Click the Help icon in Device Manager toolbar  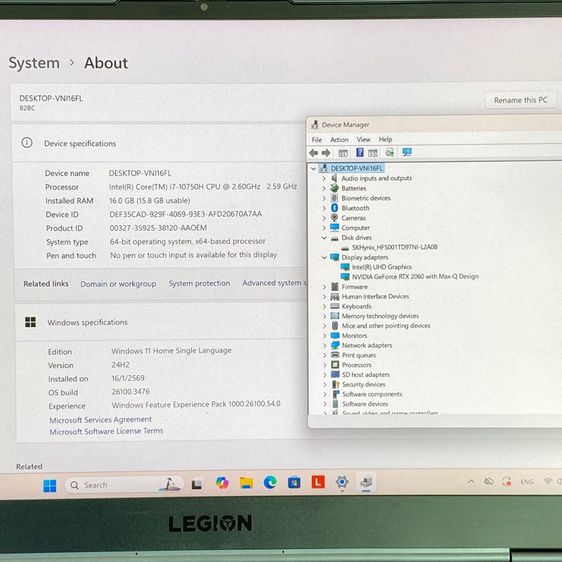coord(359,153)
